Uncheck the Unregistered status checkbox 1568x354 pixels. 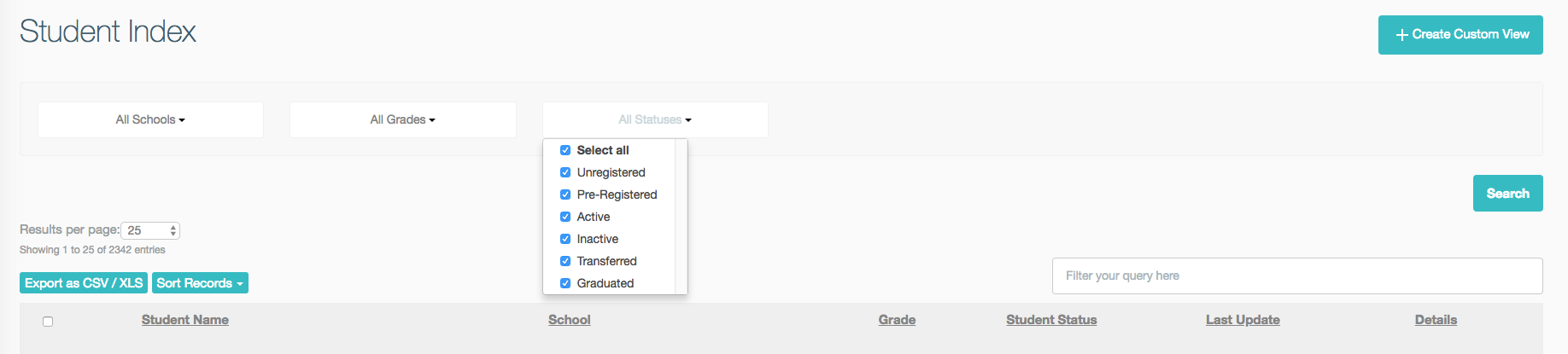click(565, 172)
